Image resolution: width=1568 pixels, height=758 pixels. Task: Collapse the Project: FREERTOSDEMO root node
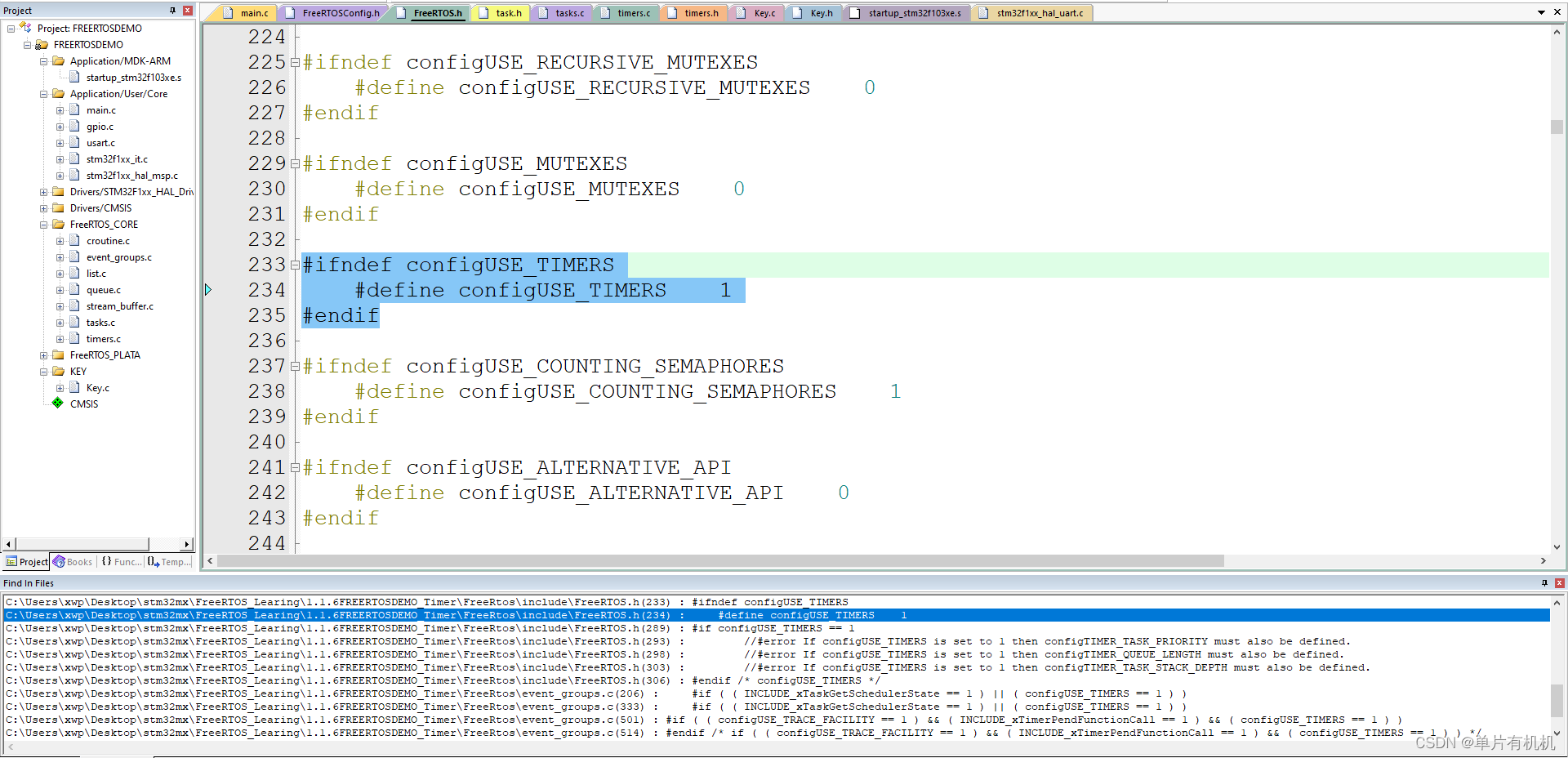click(x=11, y=29)
